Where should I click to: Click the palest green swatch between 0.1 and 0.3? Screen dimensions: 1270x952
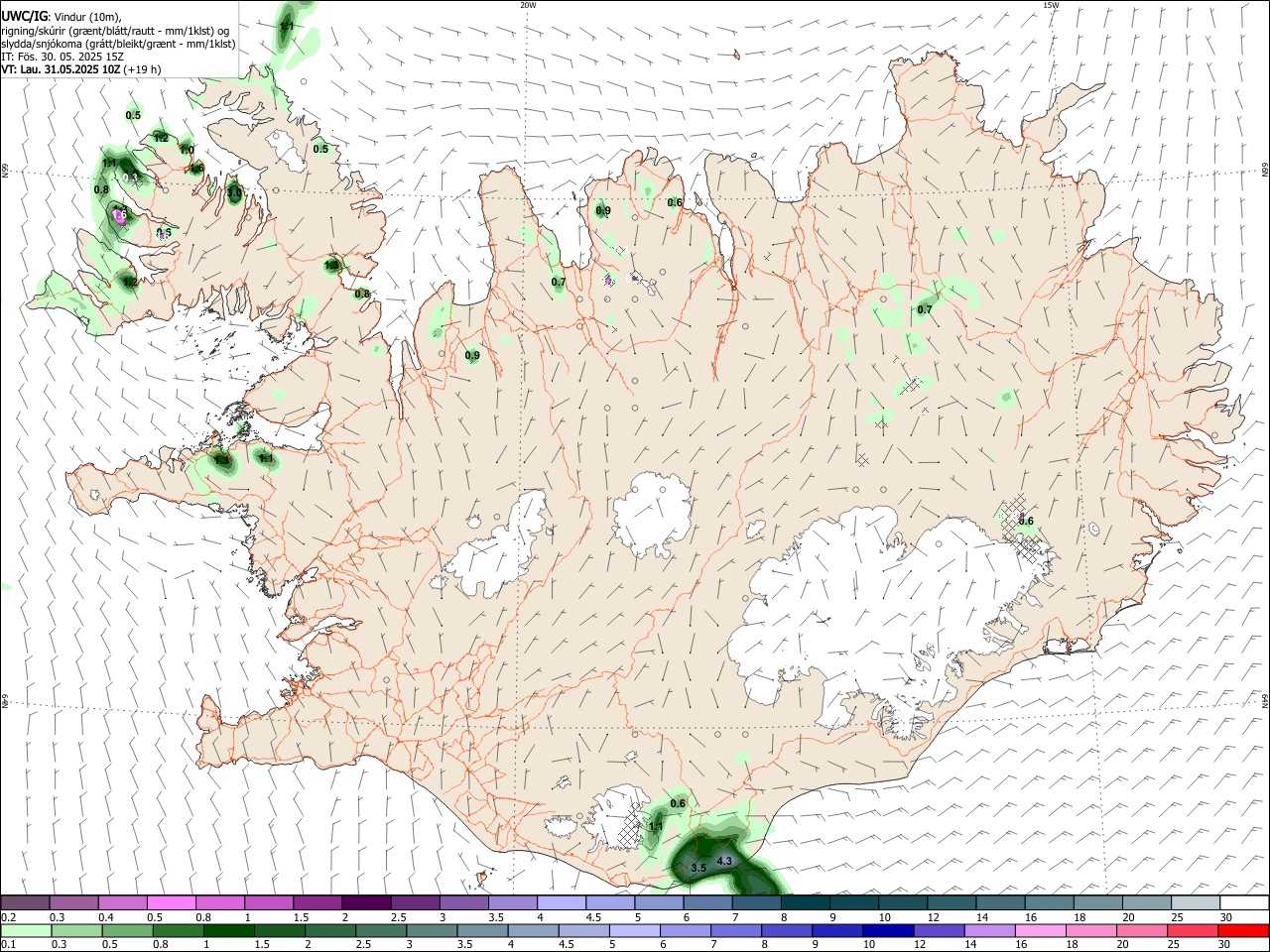click(26, 930)
